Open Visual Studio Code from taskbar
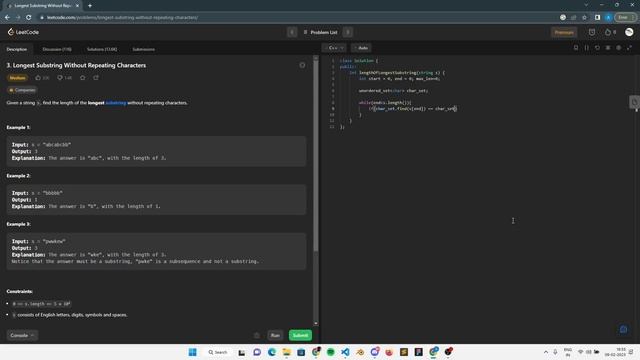 [x=345, y=352]
